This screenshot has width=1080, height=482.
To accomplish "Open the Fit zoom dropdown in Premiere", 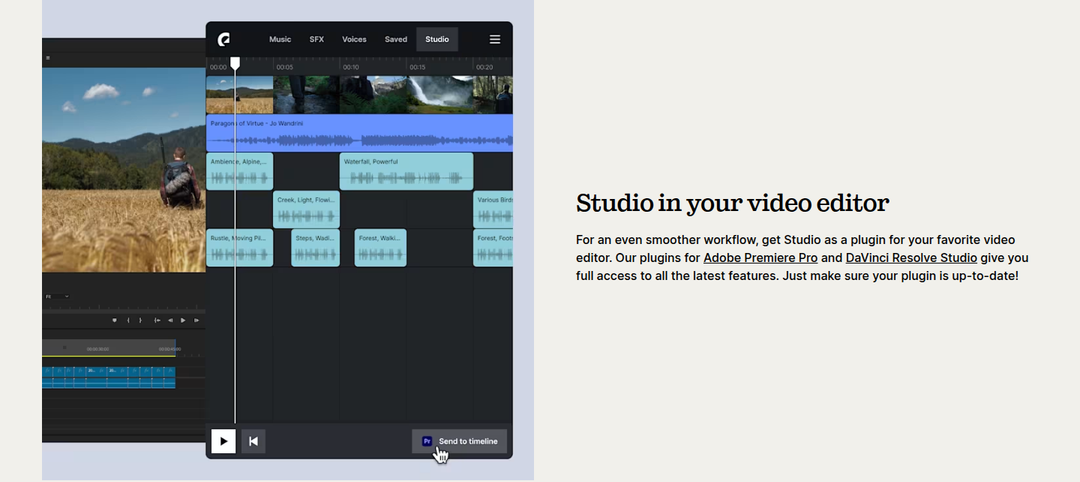I will 57,297.
